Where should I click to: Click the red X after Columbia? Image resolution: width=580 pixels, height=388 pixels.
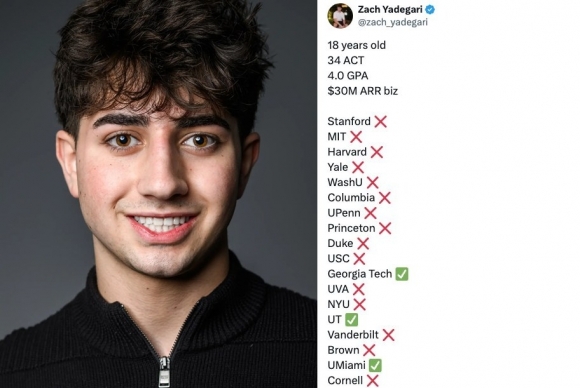click(384, 198)
